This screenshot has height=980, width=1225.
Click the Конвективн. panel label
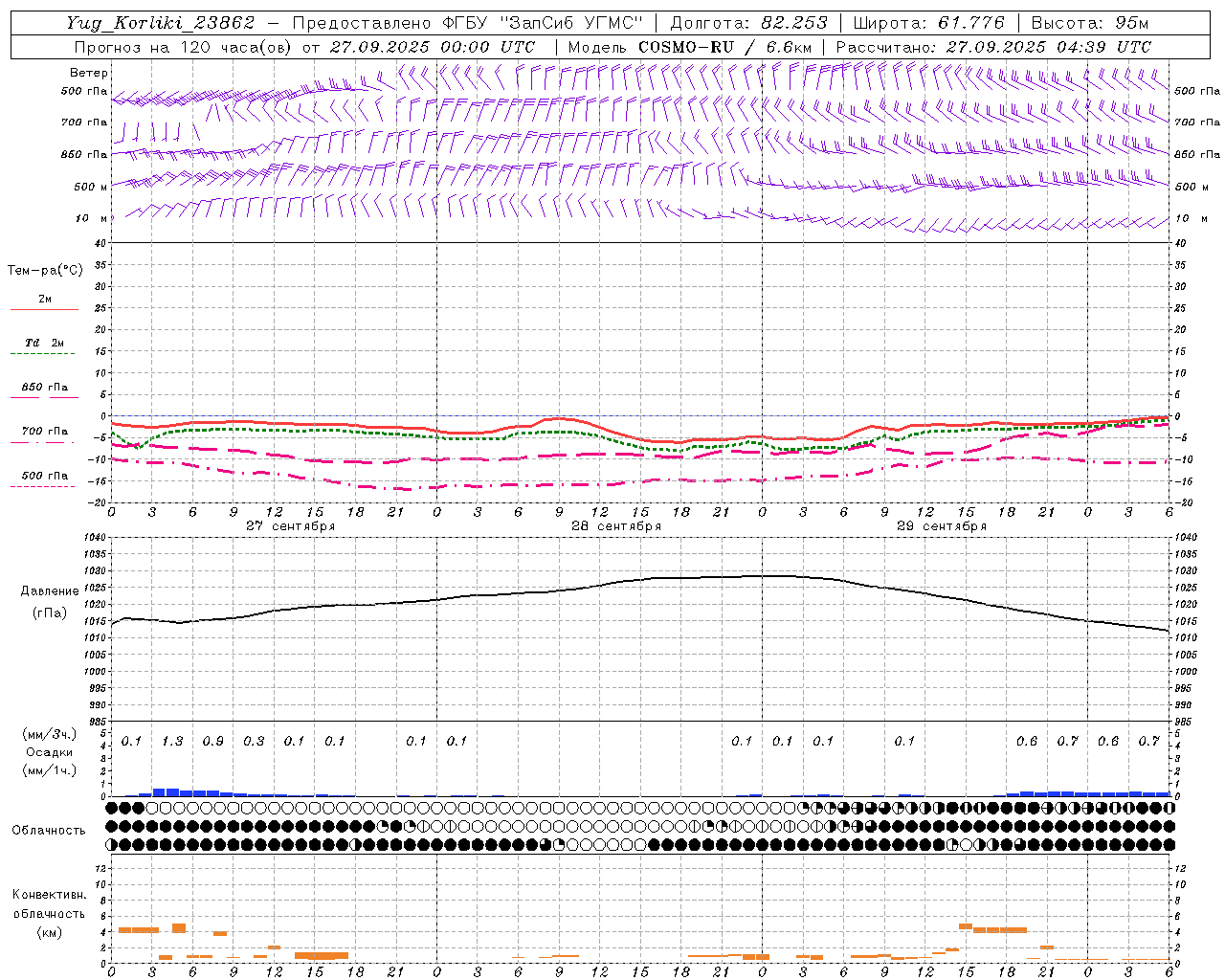50,895
